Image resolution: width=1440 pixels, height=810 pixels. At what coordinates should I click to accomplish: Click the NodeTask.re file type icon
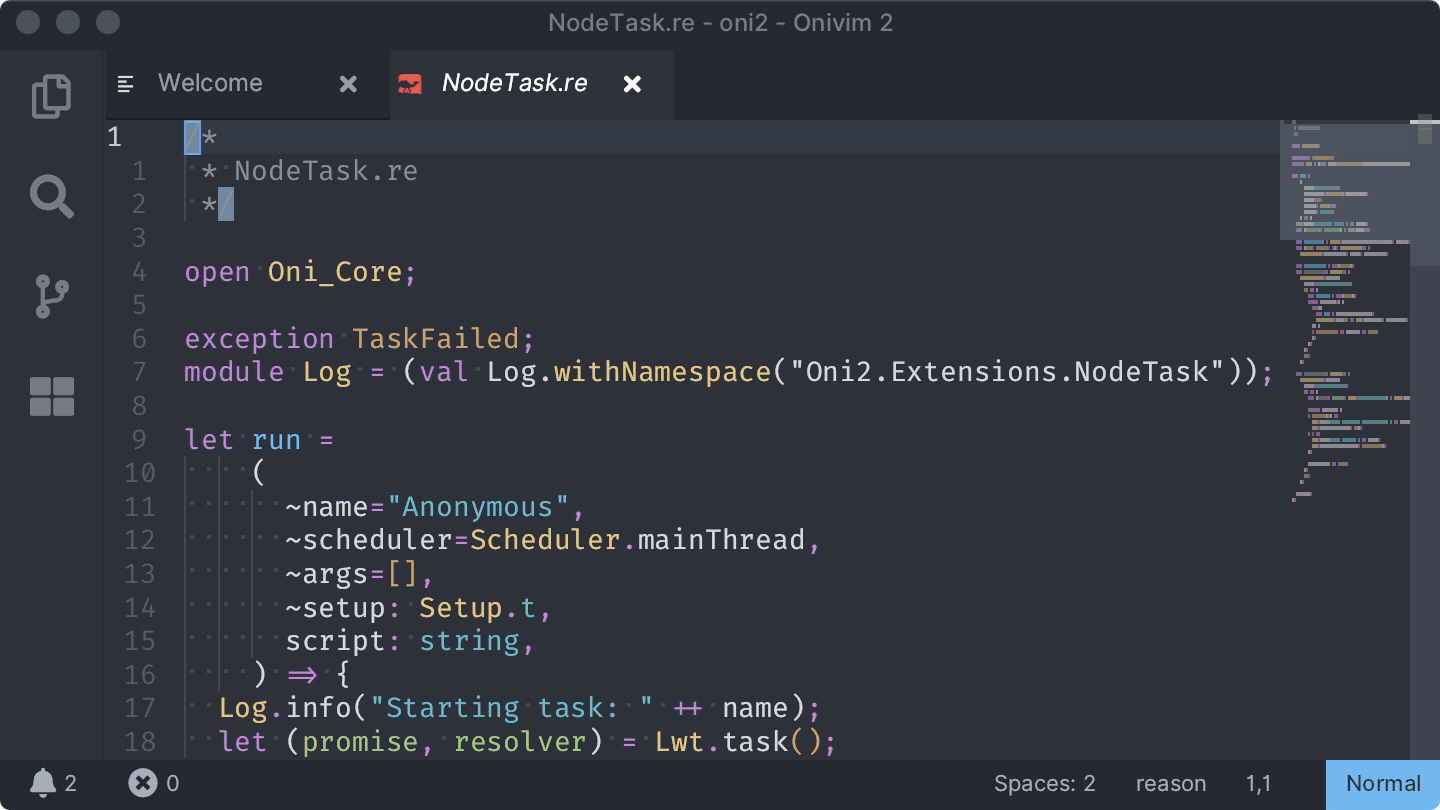[410, 84]
